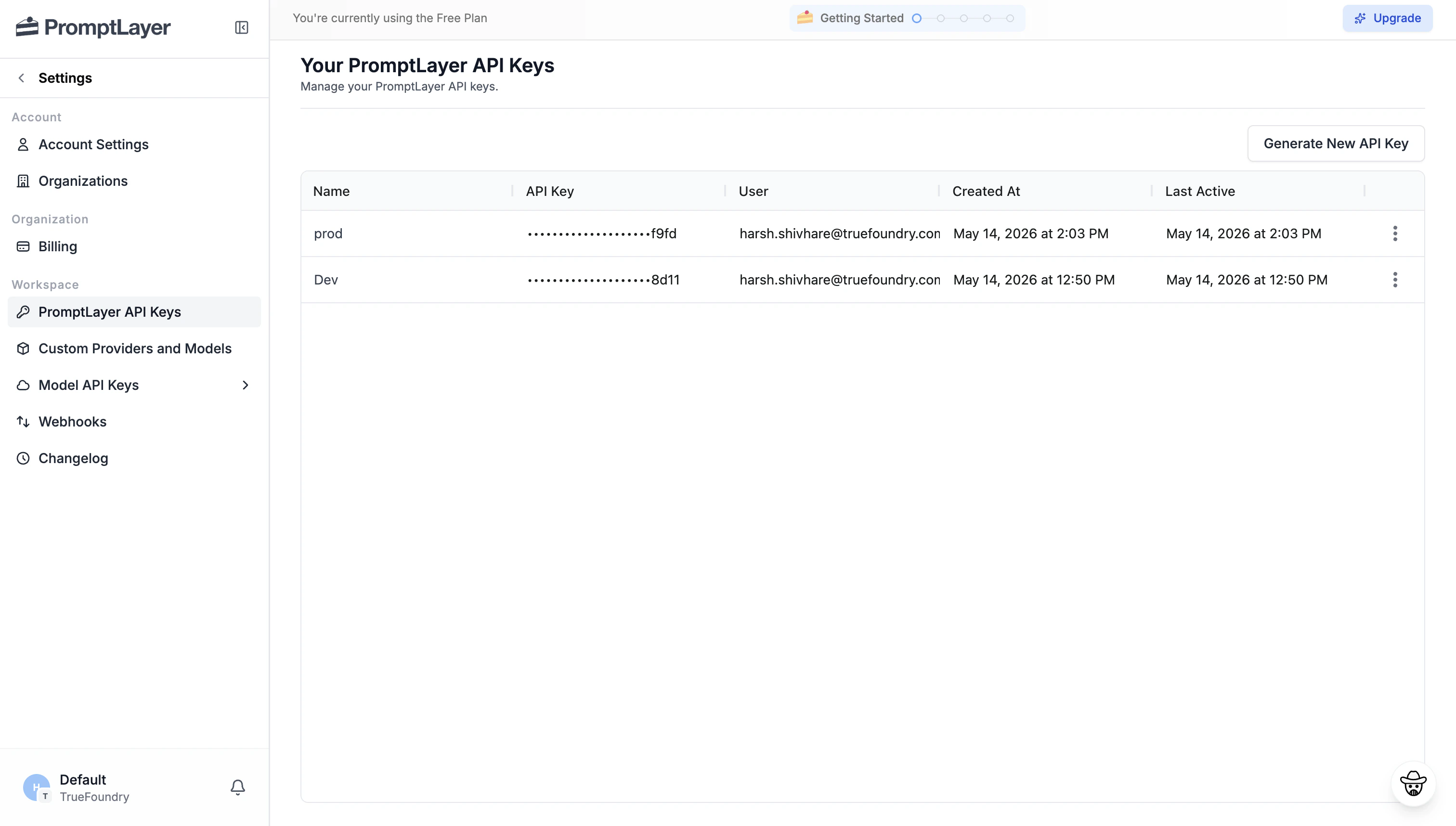
Task: Open the options menu for Dev key
Action: [1395, 280]
